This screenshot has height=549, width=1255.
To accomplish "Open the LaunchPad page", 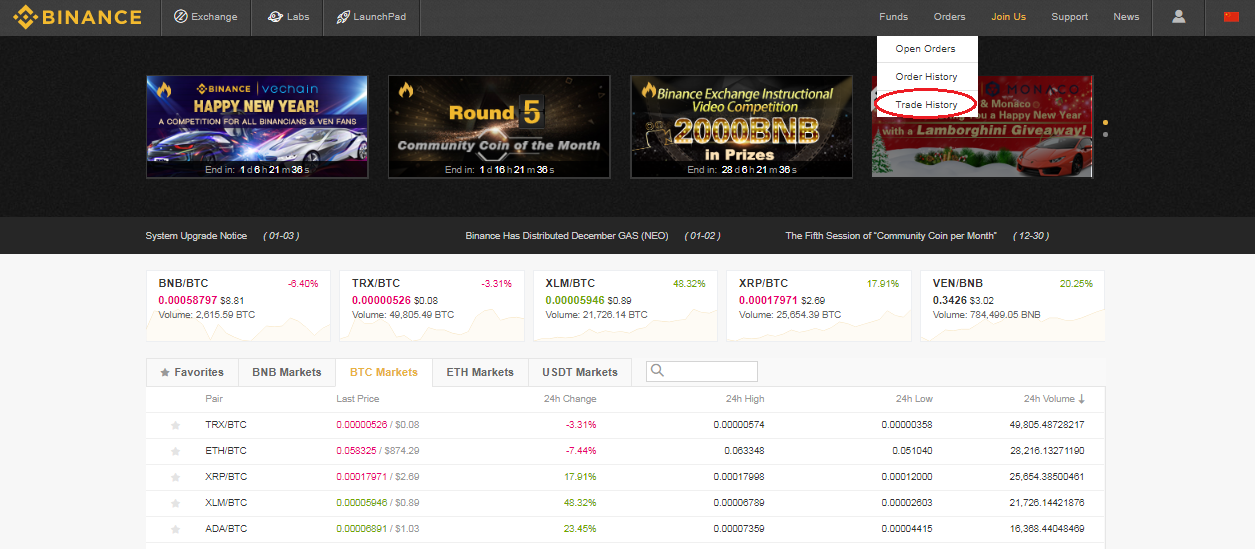I will point(371,17).
